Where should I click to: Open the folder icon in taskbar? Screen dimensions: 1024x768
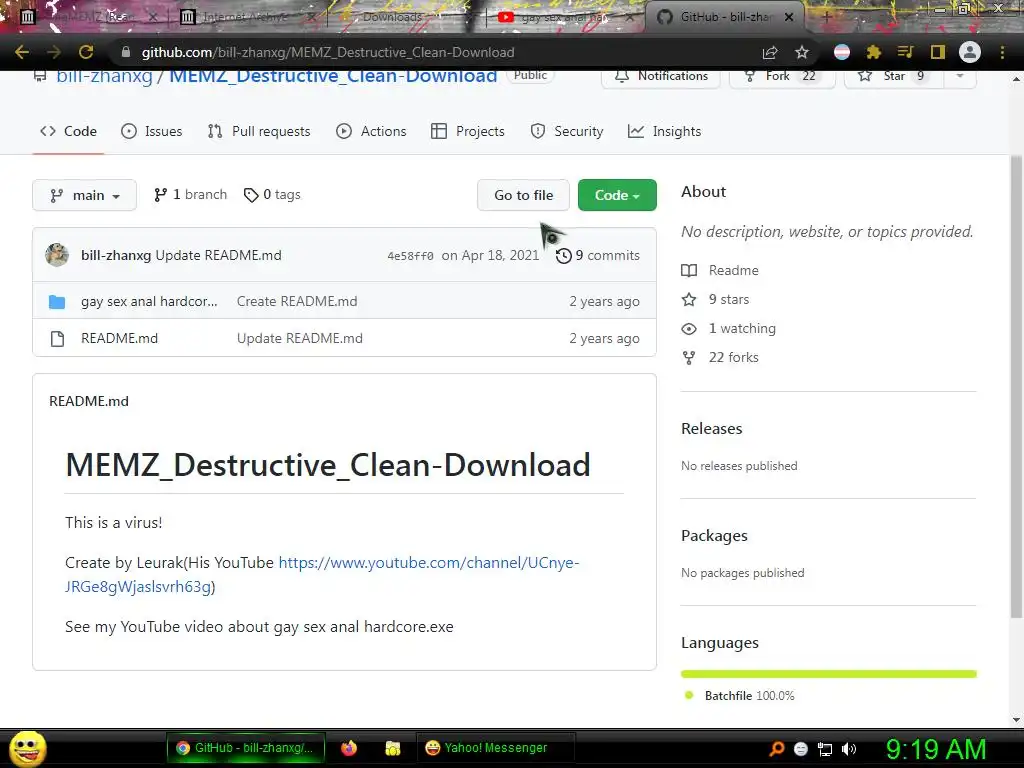point(392,748)
